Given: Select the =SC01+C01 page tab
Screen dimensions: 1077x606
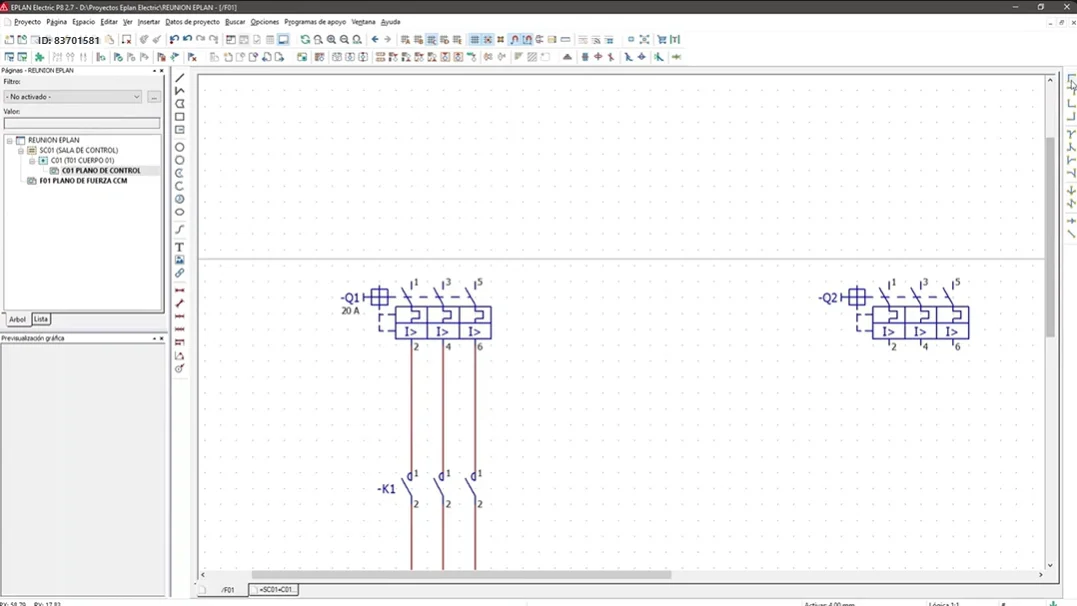Looking at the screenshot, I should [274, 590].
